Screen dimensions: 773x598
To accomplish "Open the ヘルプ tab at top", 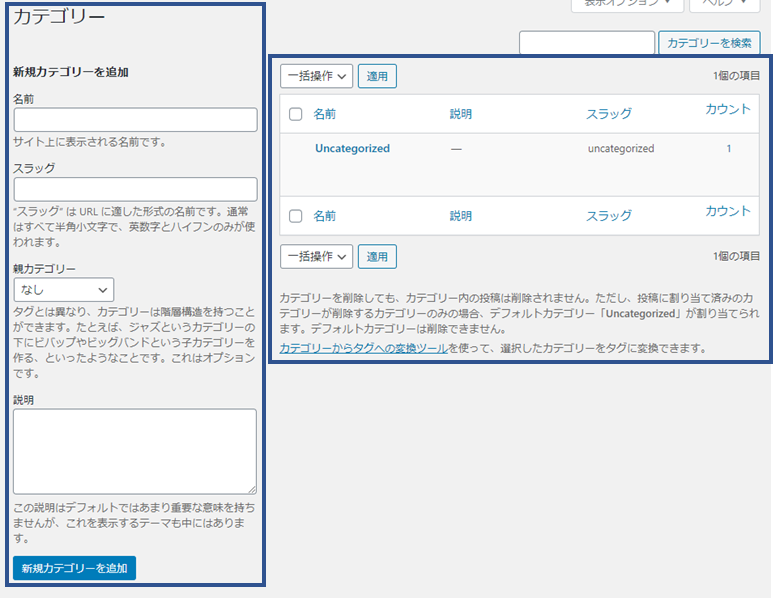I will click(x=724, y=4).
